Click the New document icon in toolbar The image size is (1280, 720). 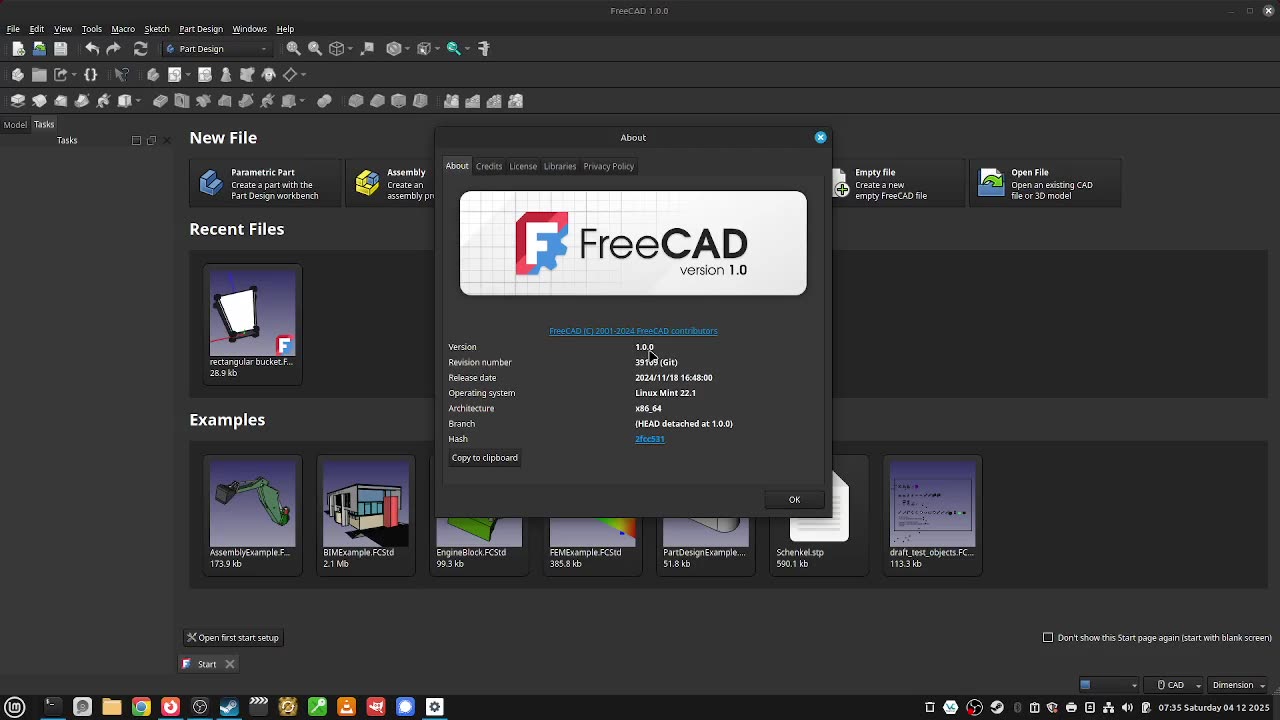click(18, 49)
